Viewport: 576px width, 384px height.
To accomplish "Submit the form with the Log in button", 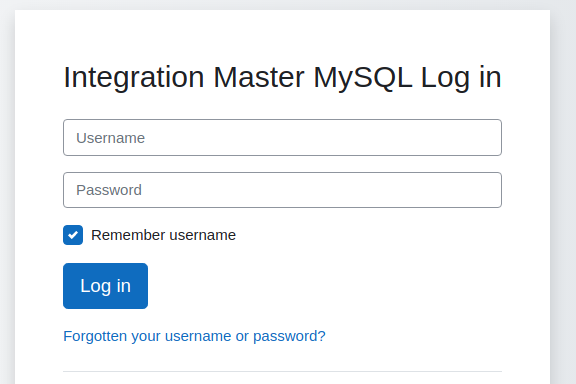I will coord(105,286).
